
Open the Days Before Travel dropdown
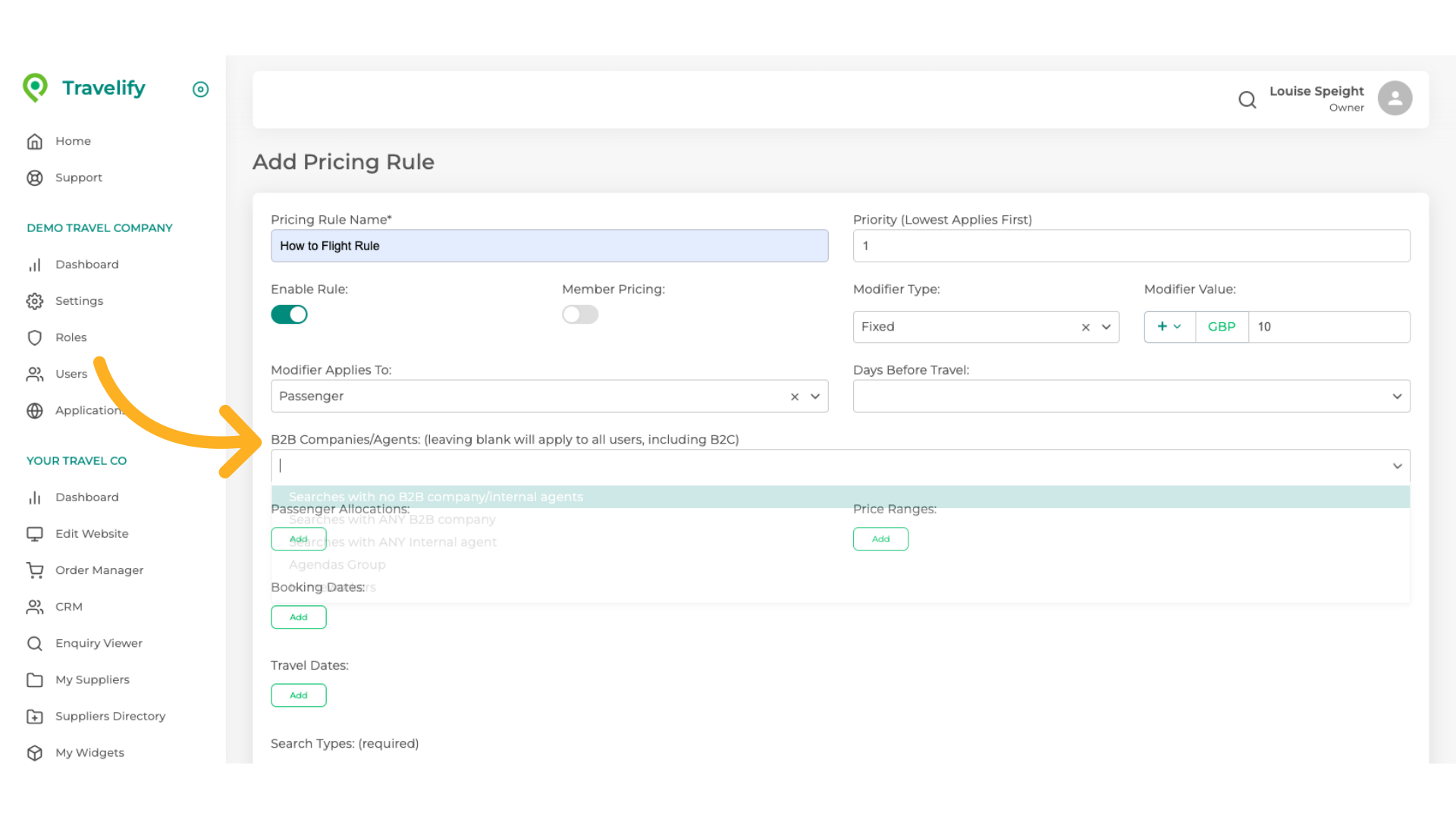(1131, 397)
